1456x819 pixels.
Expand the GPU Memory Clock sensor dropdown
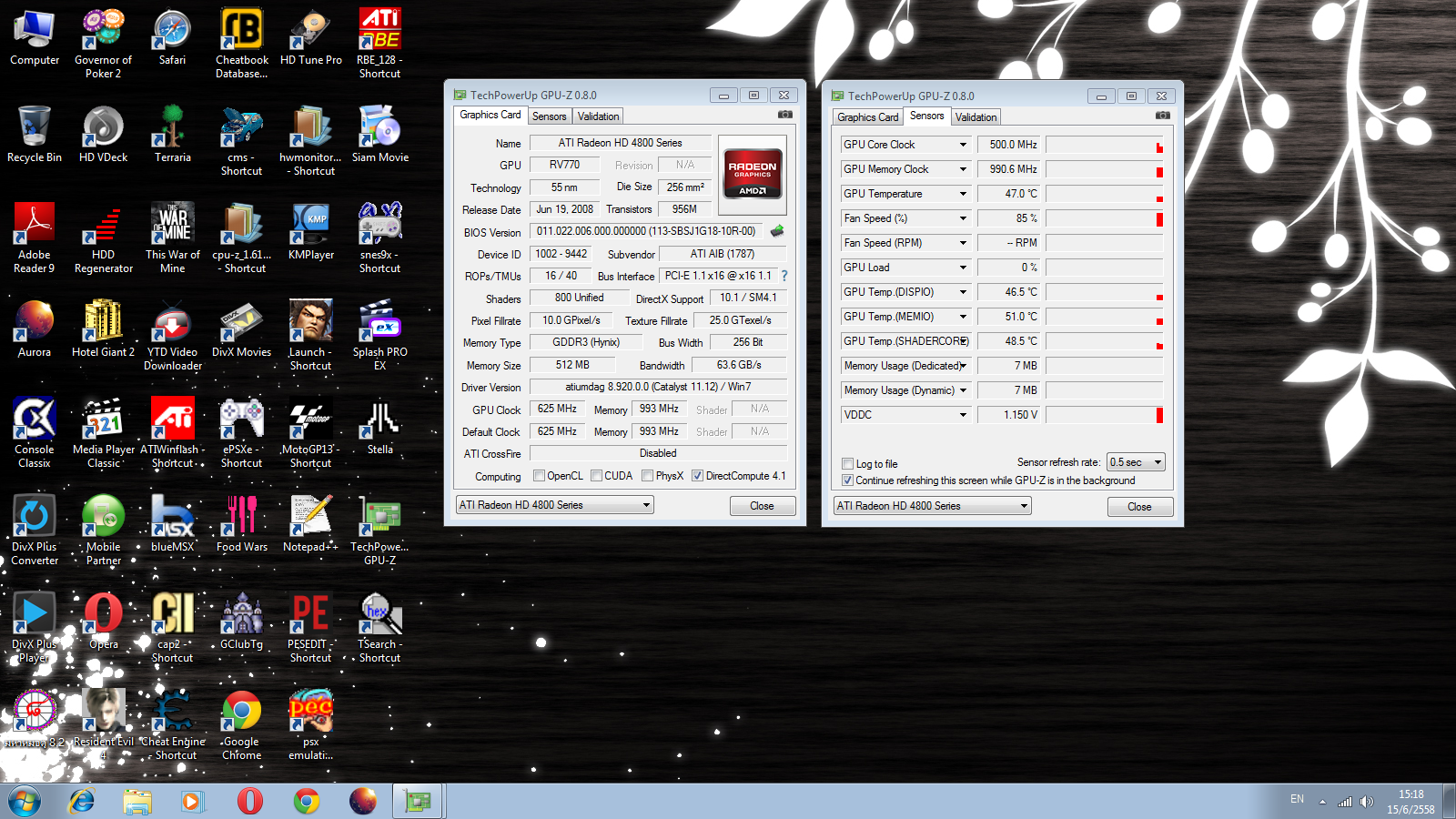tap(963, 169)
